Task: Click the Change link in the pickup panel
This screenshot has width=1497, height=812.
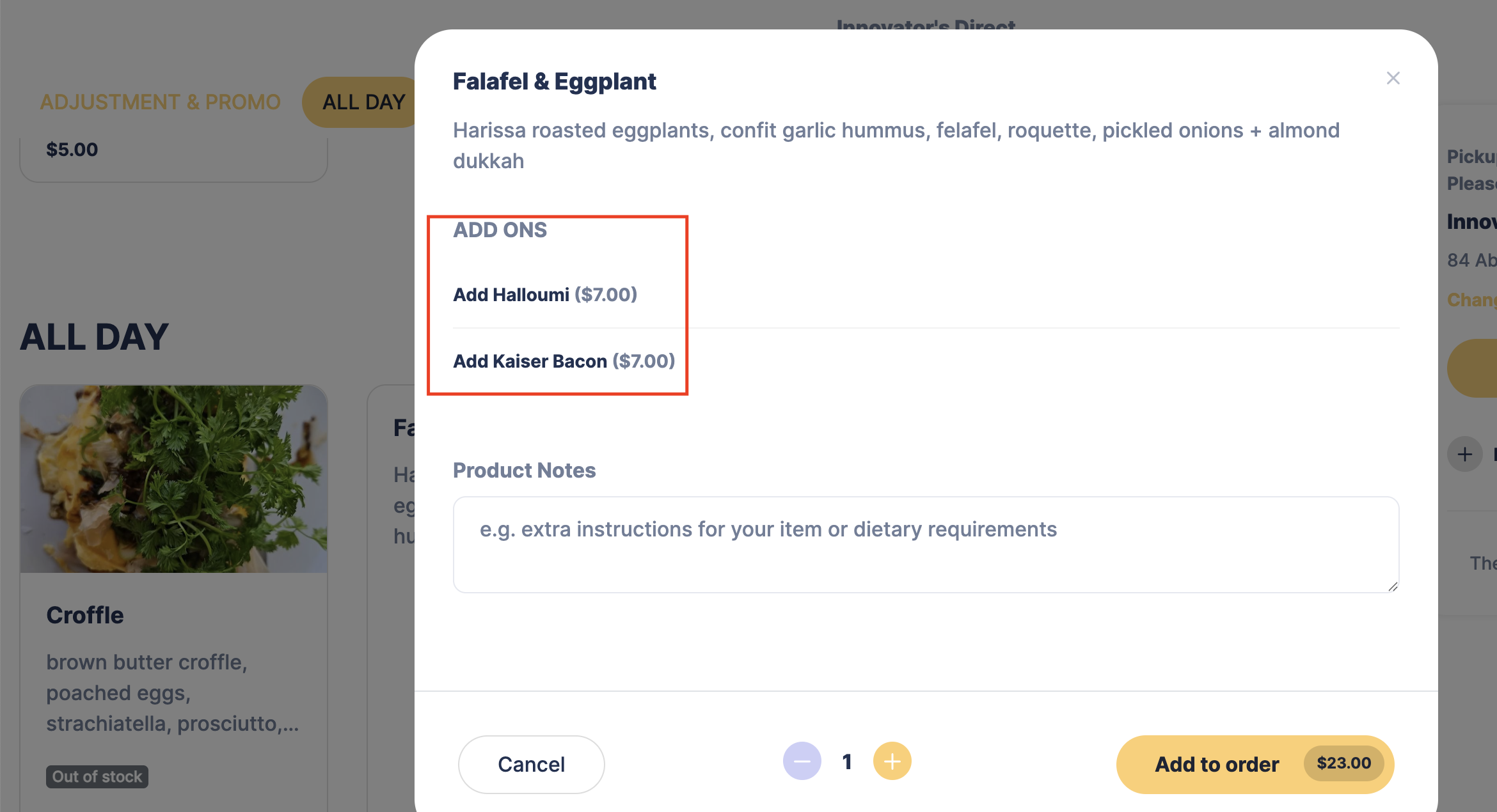Action: (x=1471, y=300)
